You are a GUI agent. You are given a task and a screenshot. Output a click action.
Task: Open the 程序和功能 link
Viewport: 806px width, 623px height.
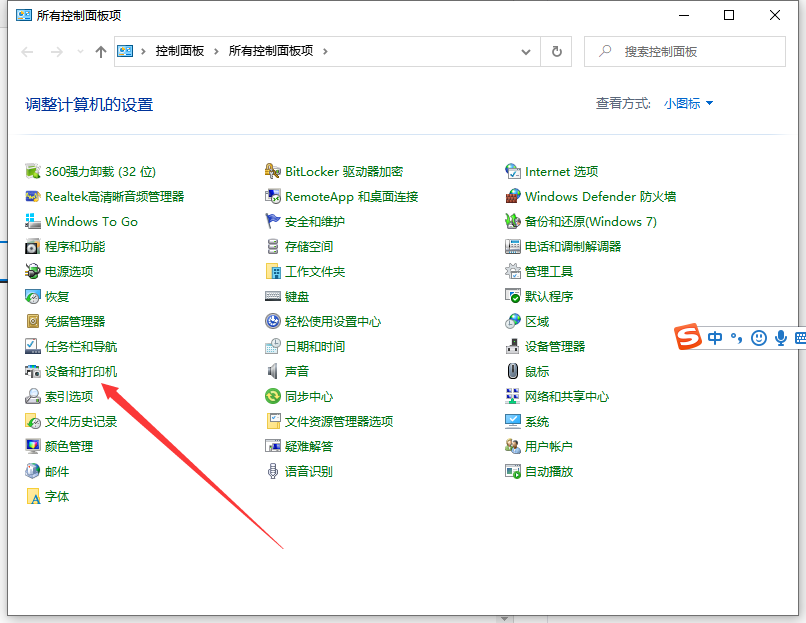coord(75,247)
